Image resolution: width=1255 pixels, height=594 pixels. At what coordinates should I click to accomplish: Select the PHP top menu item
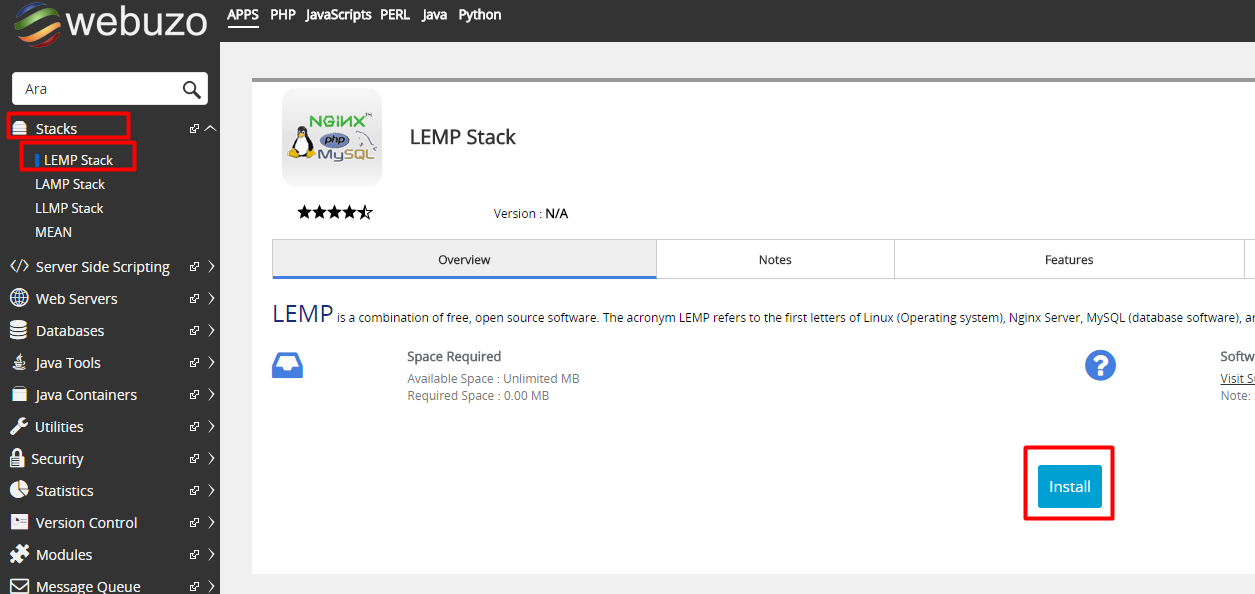click(x=283, y=15)
